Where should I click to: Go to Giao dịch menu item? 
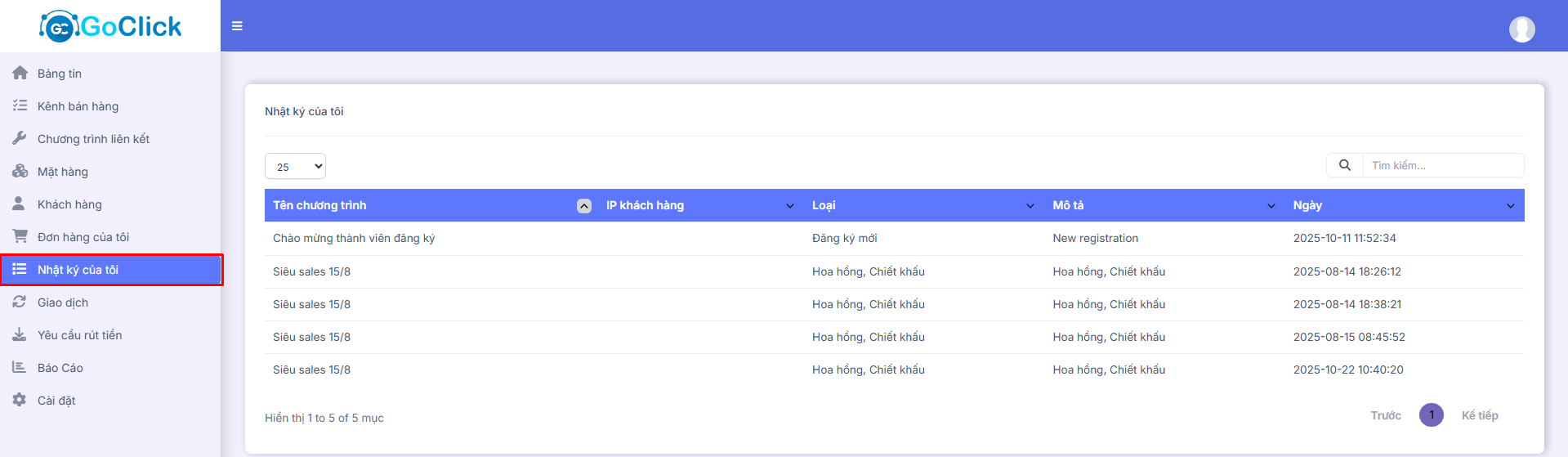[x=63, y=302]
